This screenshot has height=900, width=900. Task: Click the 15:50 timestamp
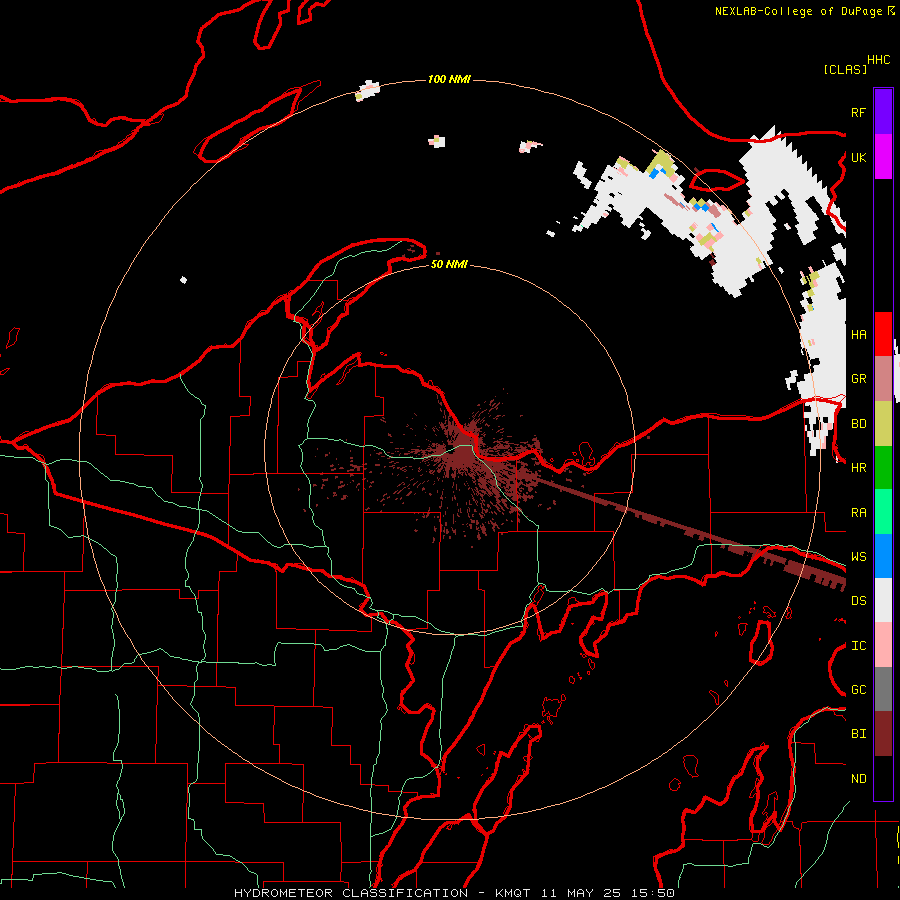(651, 893)
